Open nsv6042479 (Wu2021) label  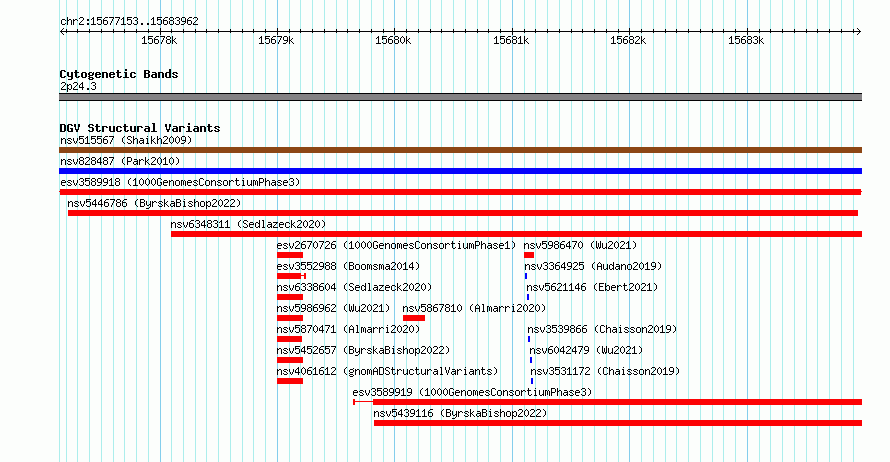tap(586, 350)
